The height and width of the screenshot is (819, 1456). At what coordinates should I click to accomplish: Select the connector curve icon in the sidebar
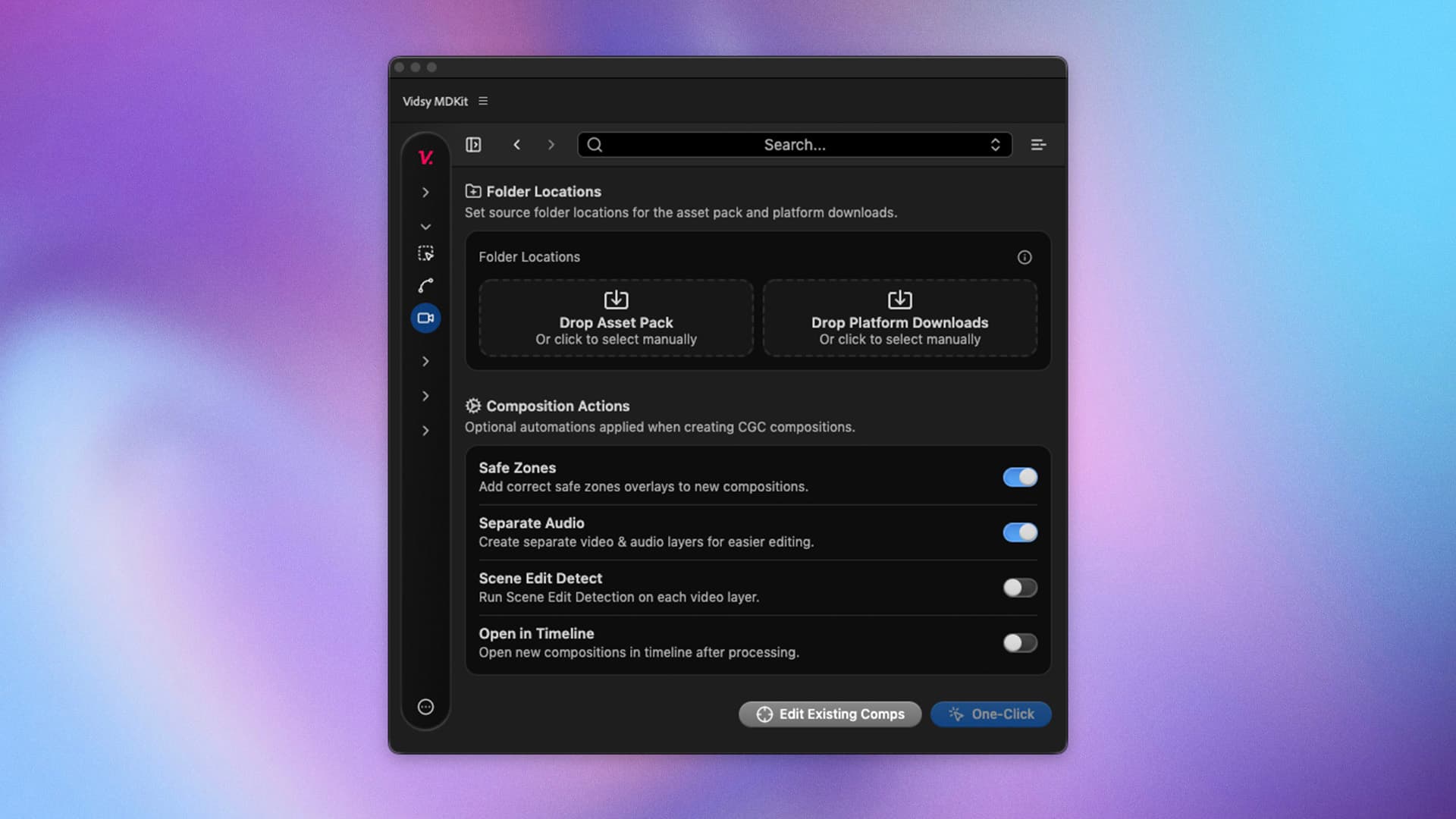425,285
